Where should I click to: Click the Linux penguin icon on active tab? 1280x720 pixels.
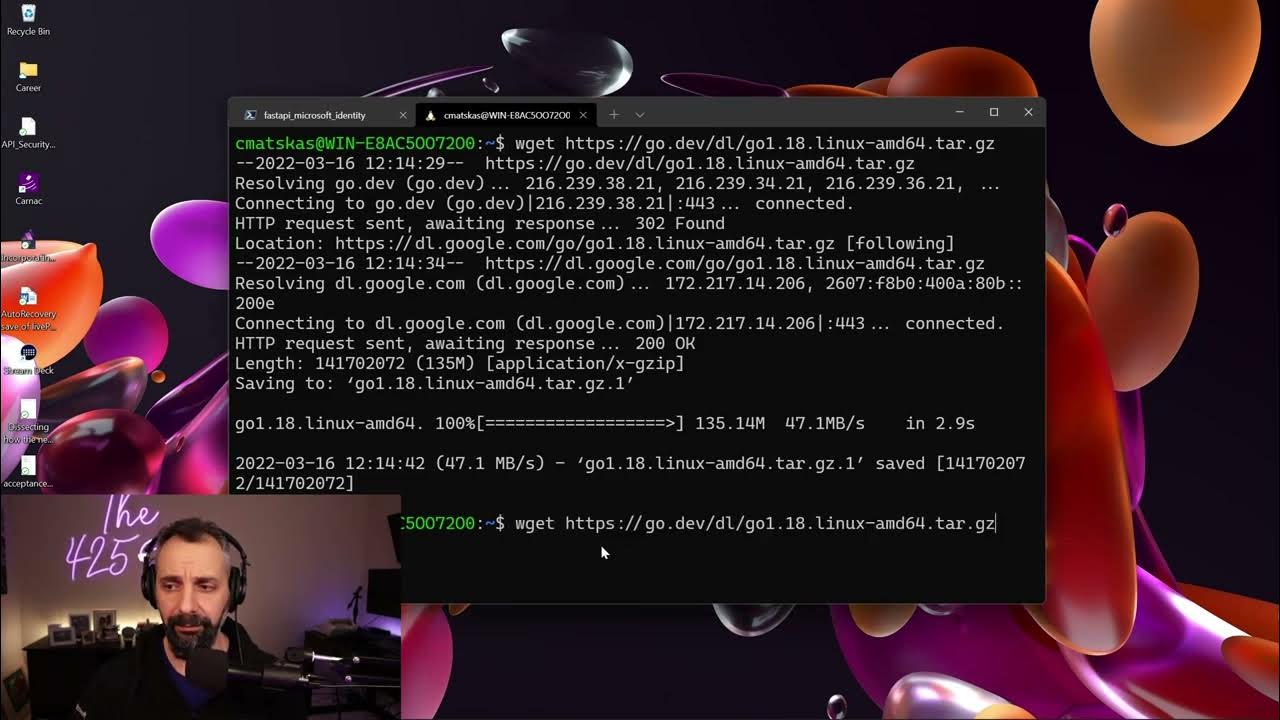click(x=430, y=115)
